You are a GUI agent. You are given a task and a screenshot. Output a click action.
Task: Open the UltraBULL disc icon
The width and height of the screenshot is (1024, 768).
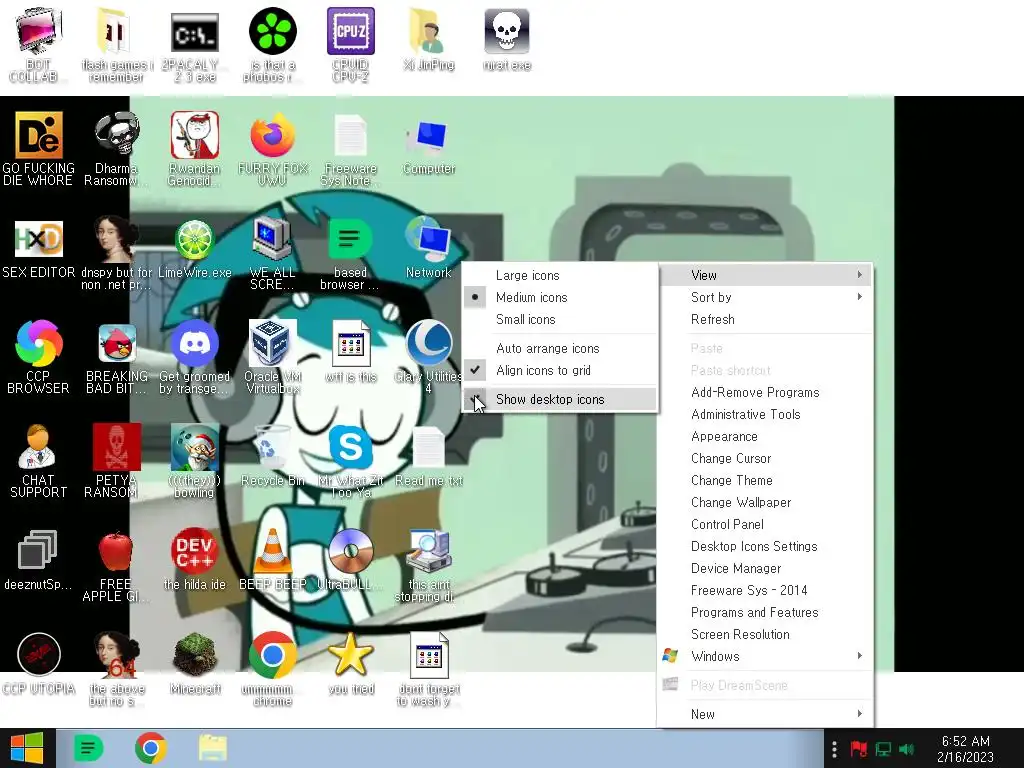(x=351, y=551)
